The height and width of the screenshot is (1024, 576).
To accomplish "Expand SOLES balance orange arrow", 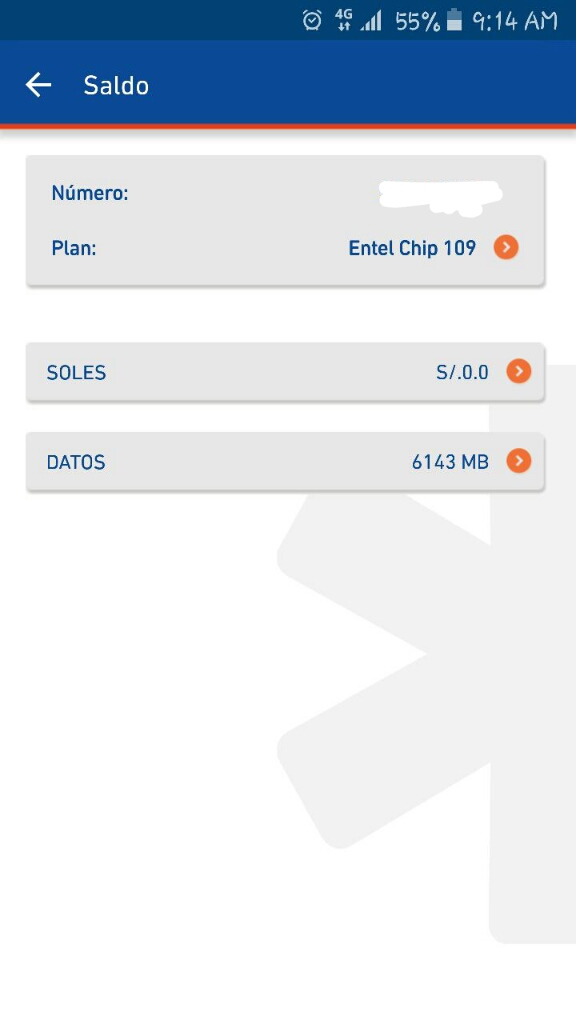I will click(519, 372).
